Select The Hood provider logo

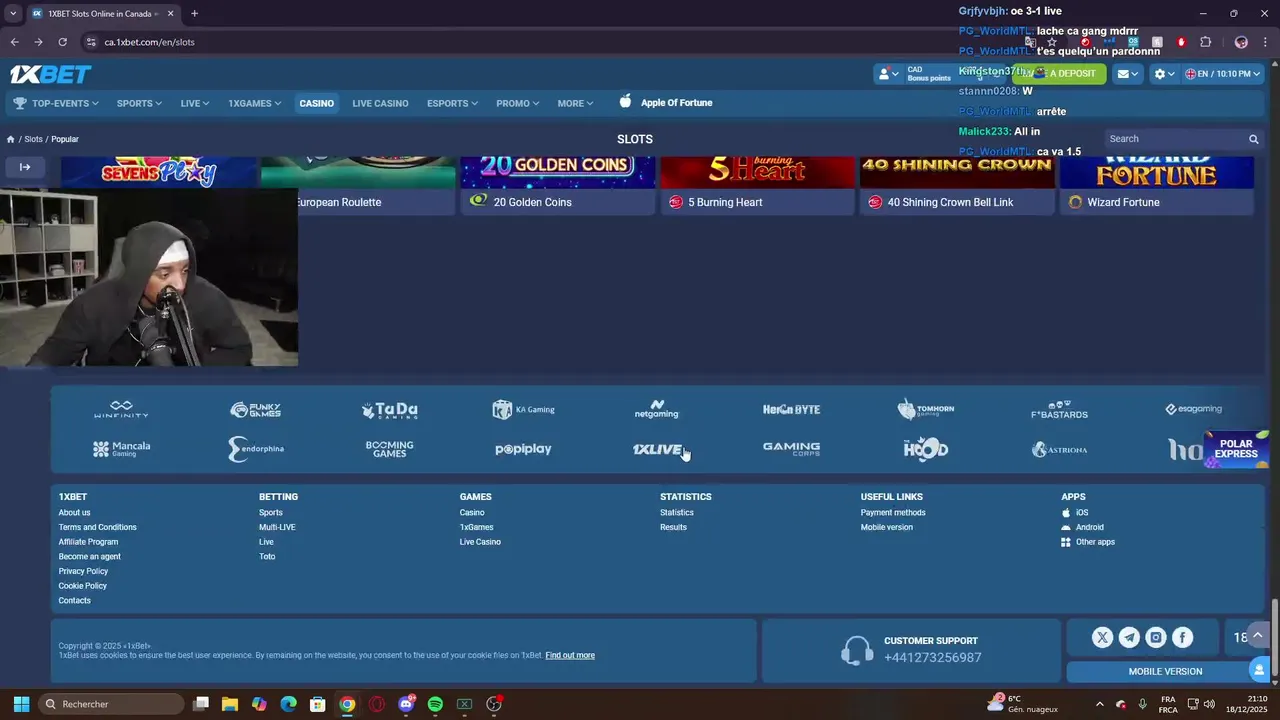pyautogui.click(x=925, y=449)
